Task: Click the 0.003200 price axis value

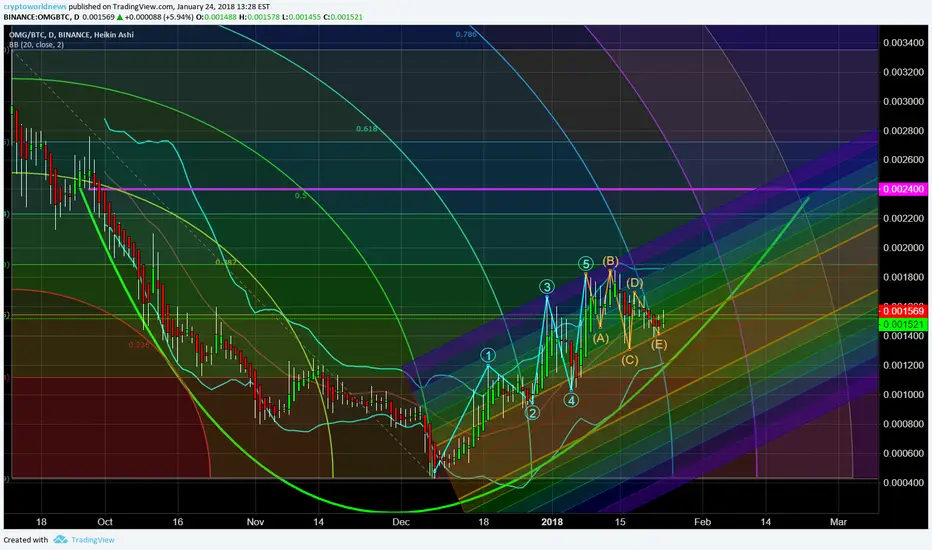Action: click(903, 72)
